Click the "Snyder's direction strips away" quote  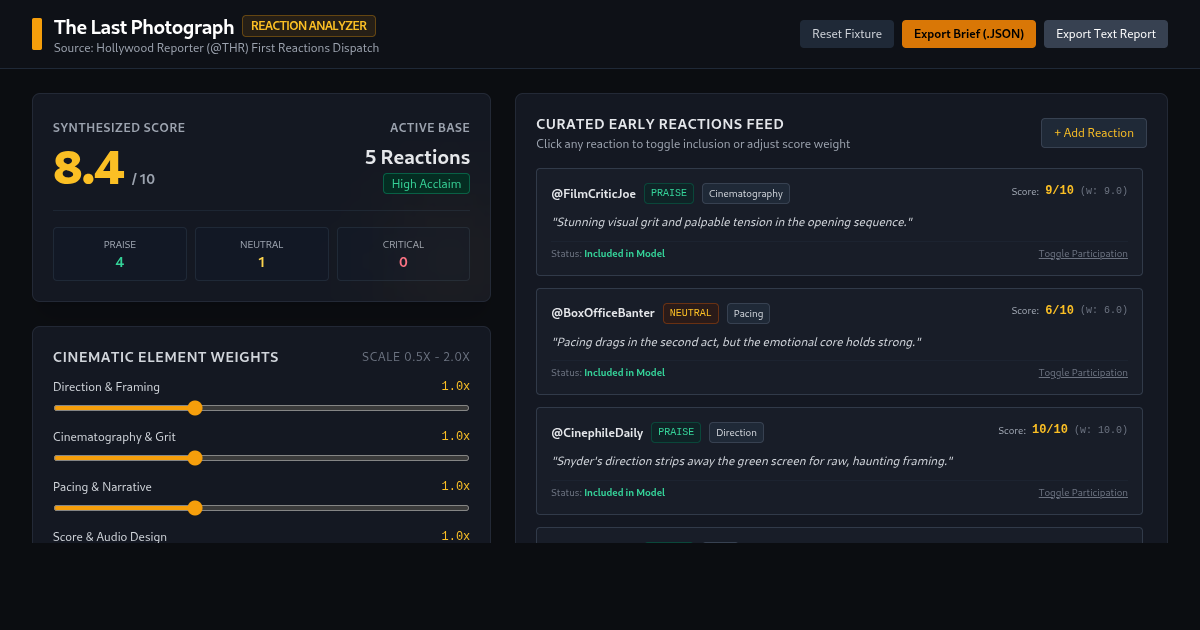click(752, 461)
